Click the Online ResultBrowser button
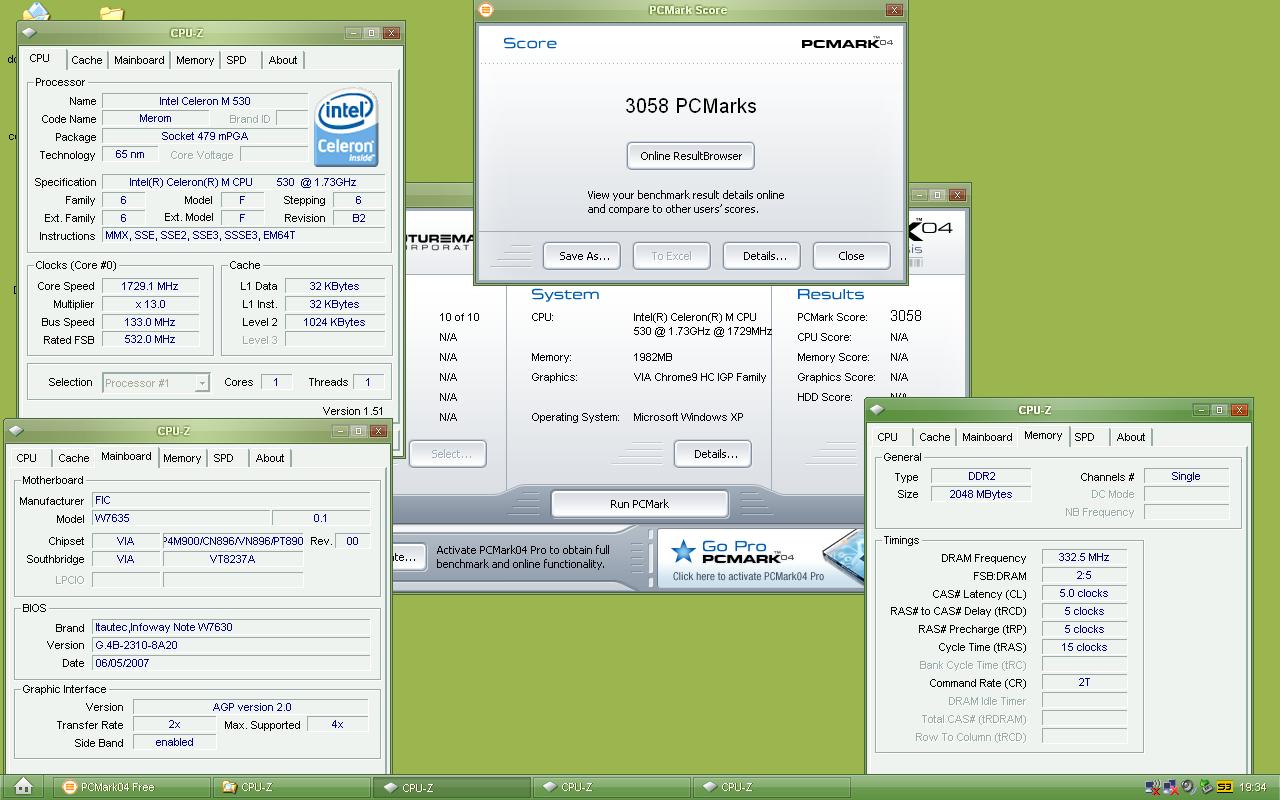 [x=691, y=156]
